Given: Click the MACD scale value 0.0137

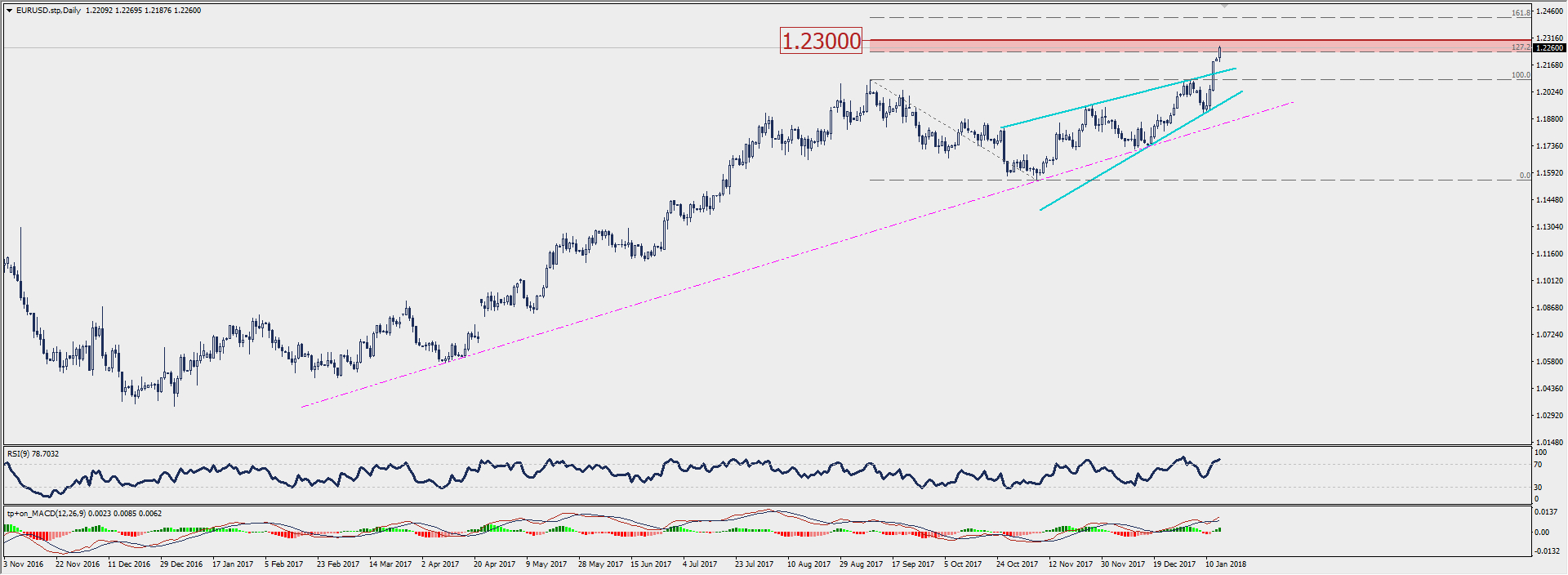Looking at the screenshot, I should 1546,512.
